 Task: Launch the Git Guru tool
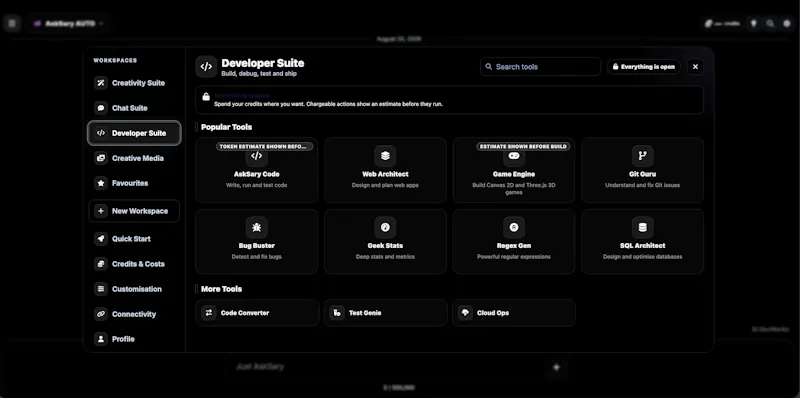(x=642, y=170)
